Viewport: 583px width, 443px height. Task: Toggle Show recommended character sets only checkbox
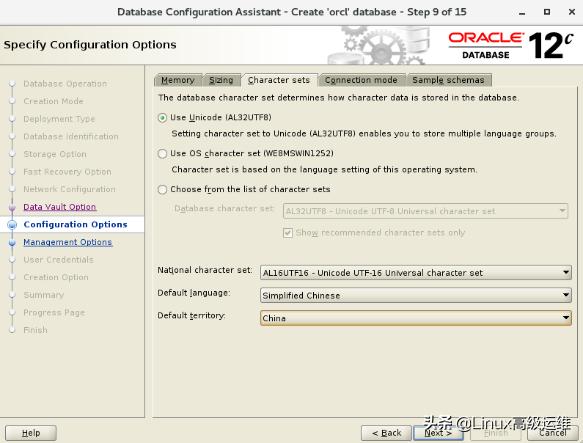point(288,233)
